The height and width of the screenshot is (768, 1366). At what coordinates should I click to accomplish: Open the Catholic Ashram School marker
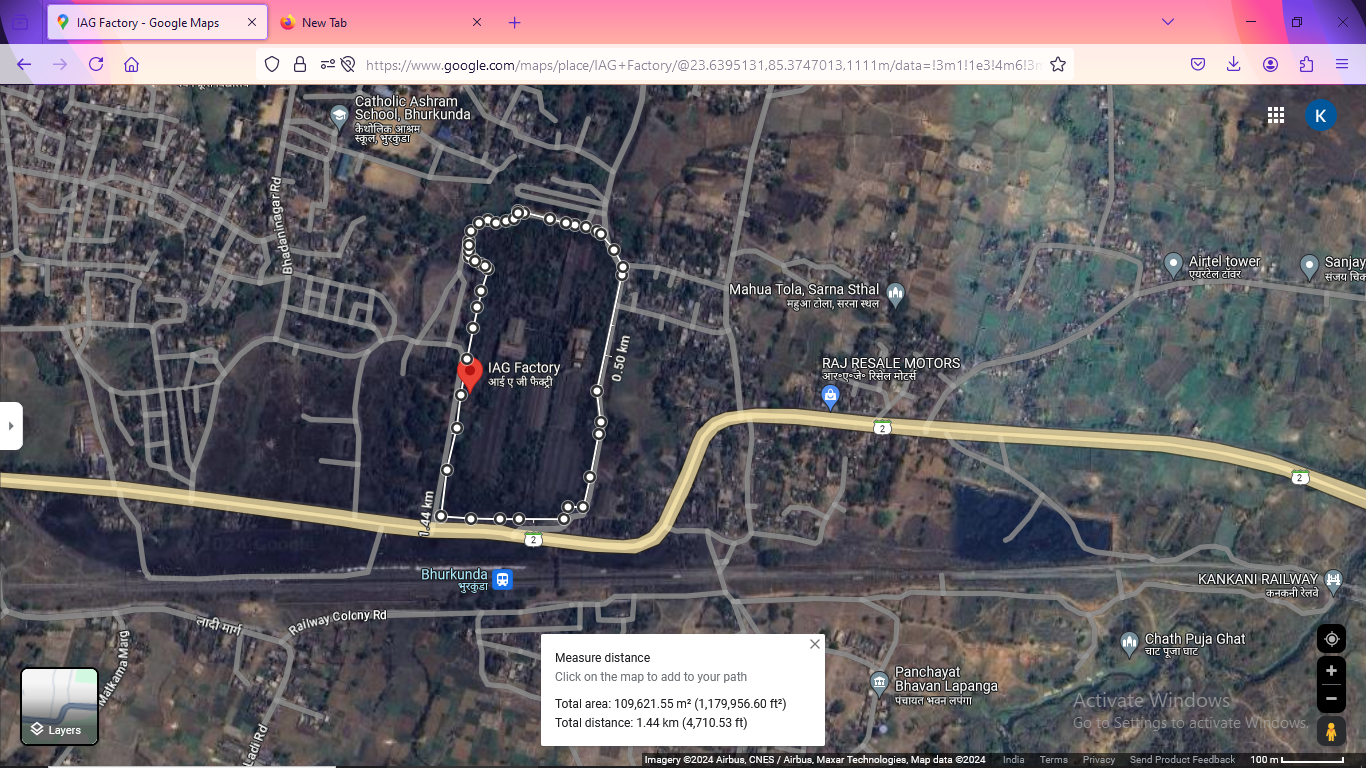tap(340, 117)
